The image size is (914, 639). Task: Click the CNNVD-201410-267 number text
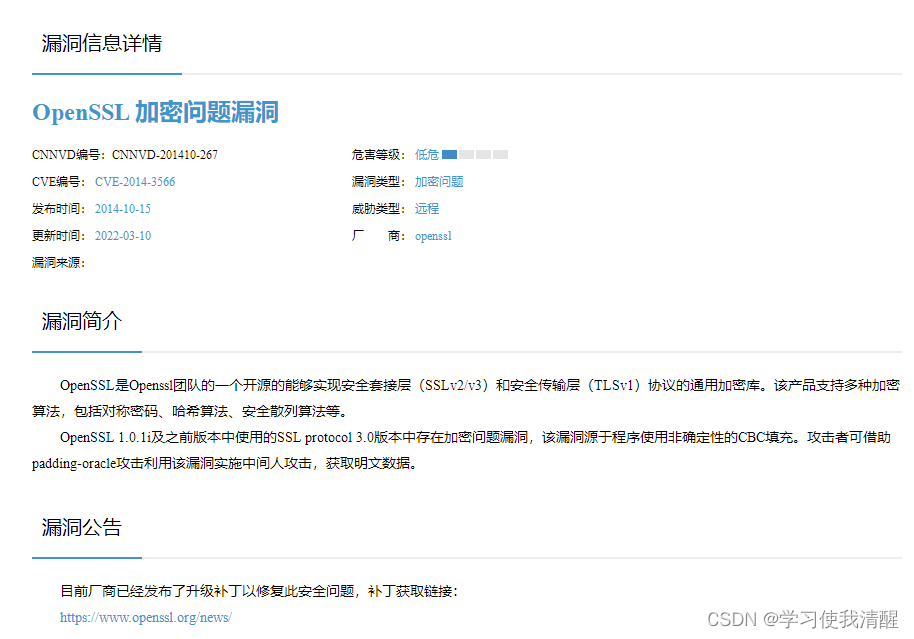165,155
